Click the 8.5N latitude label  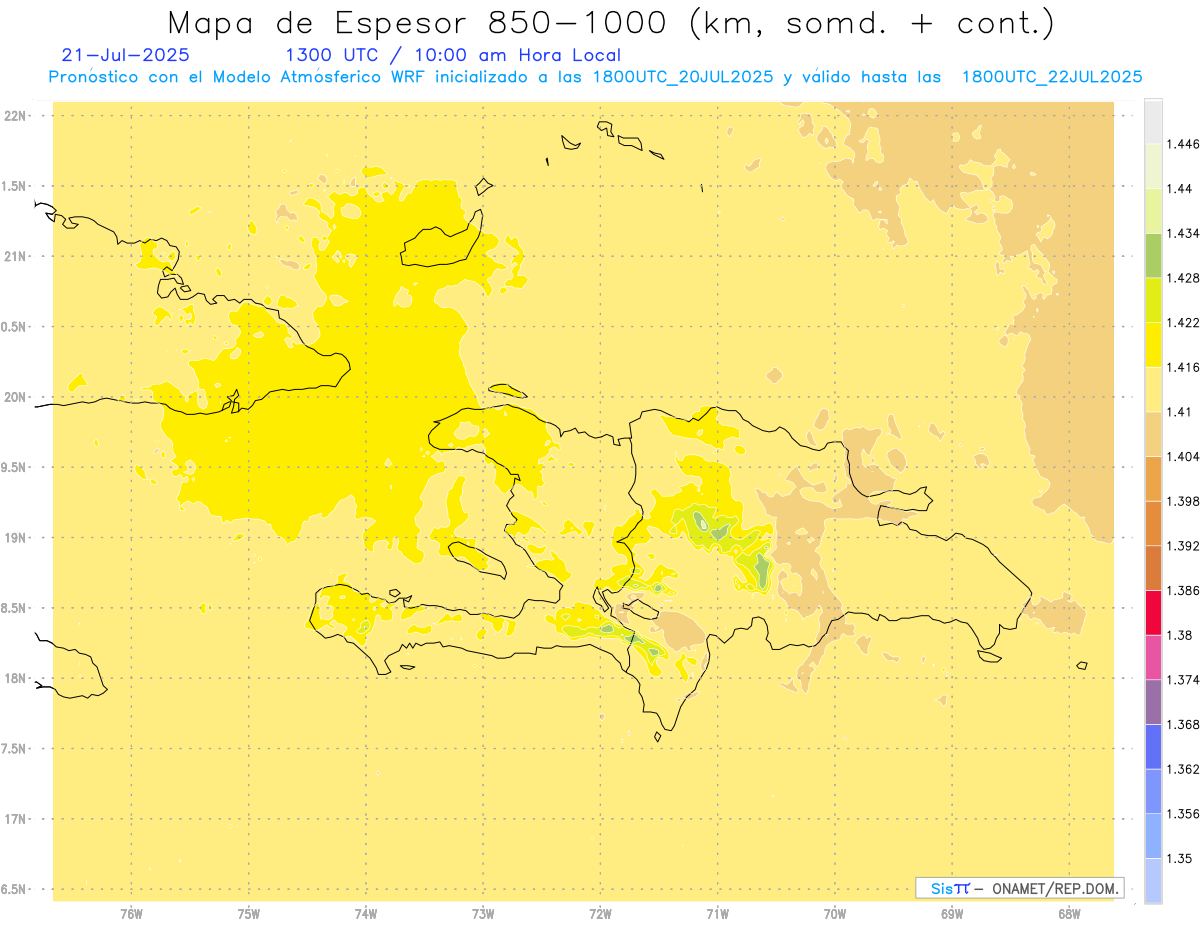(15, 608)
